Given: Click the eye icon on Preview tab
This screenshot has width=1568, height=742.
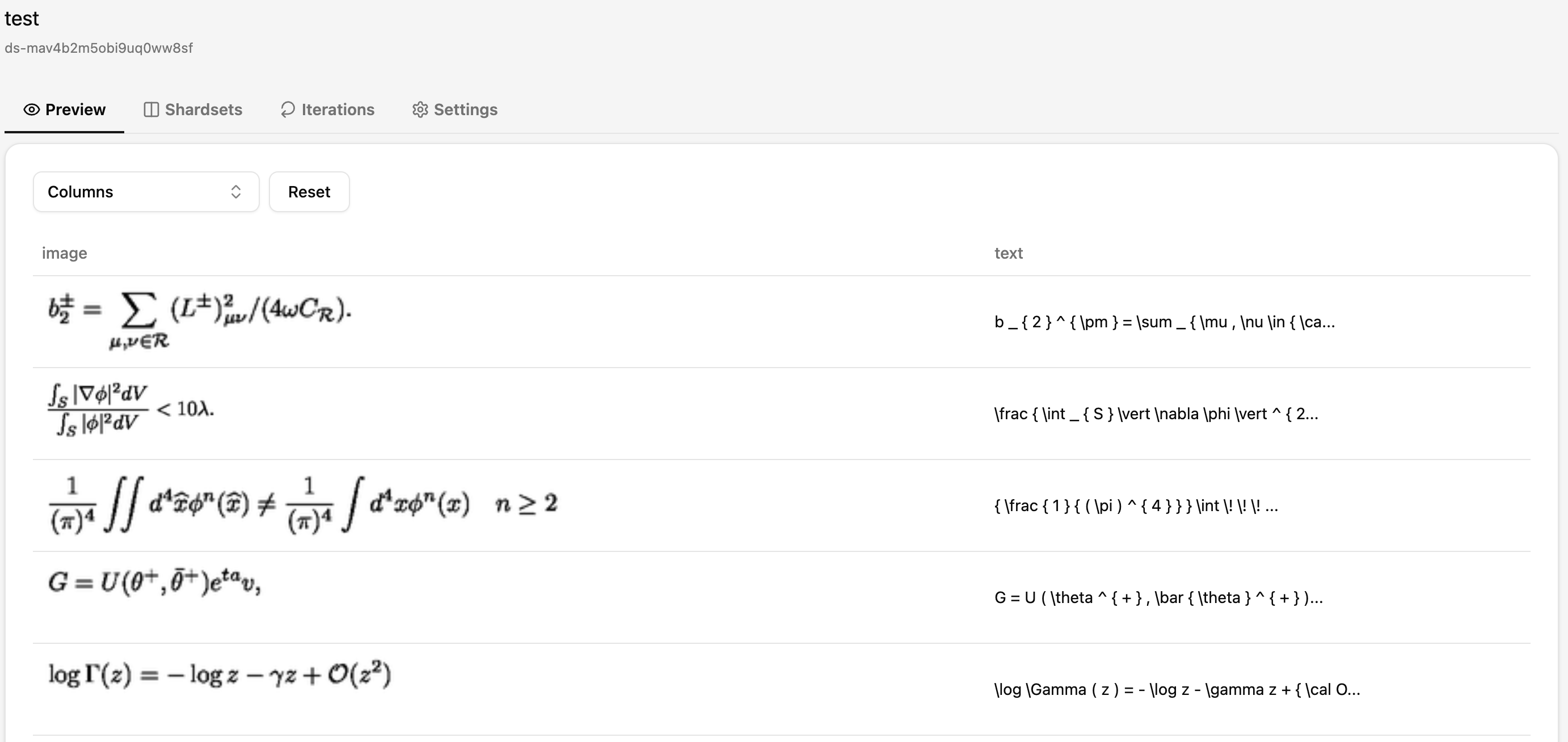Looking at the screenshot, I should coord(32,109).
